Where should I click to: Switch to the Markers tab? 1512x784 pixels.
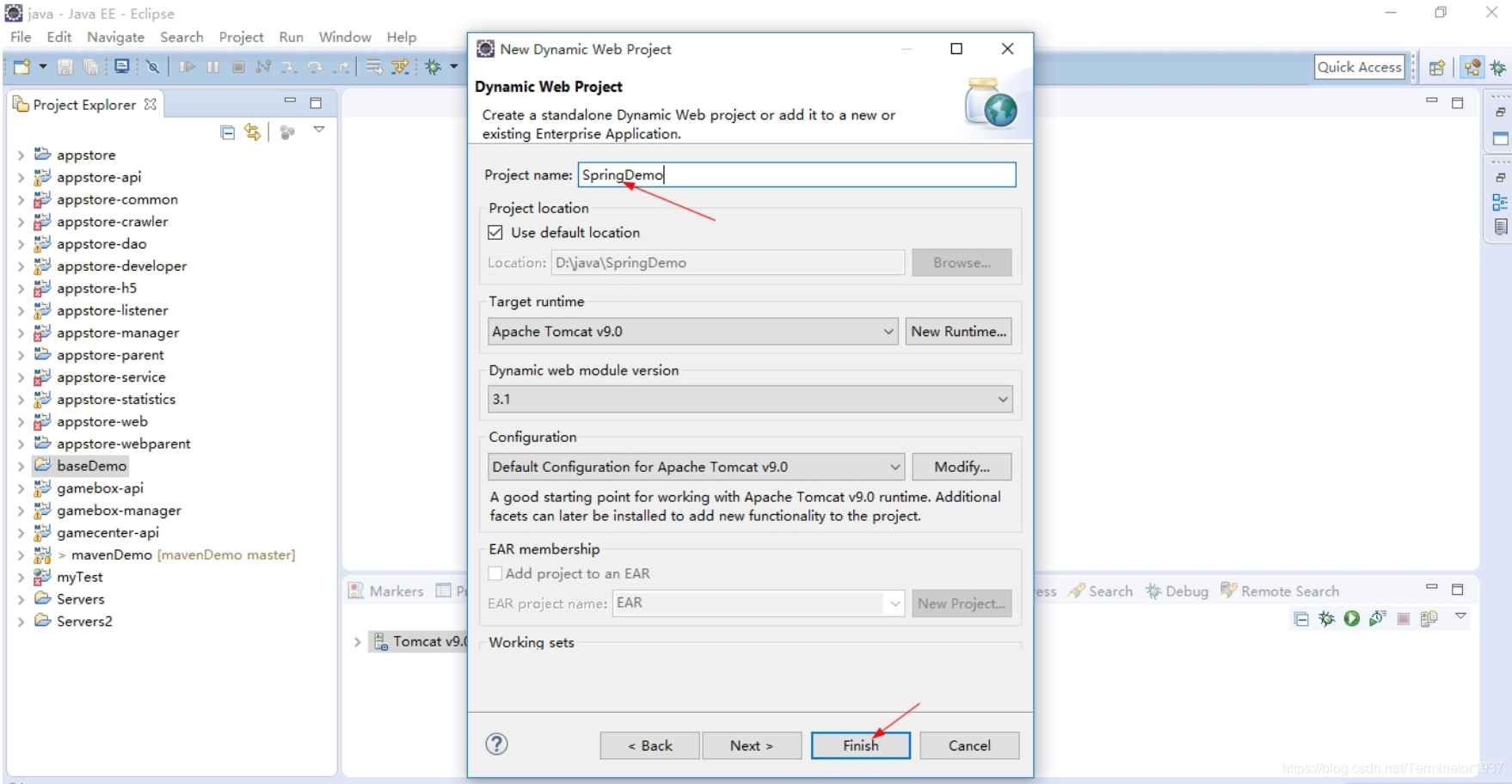(386, 591)
